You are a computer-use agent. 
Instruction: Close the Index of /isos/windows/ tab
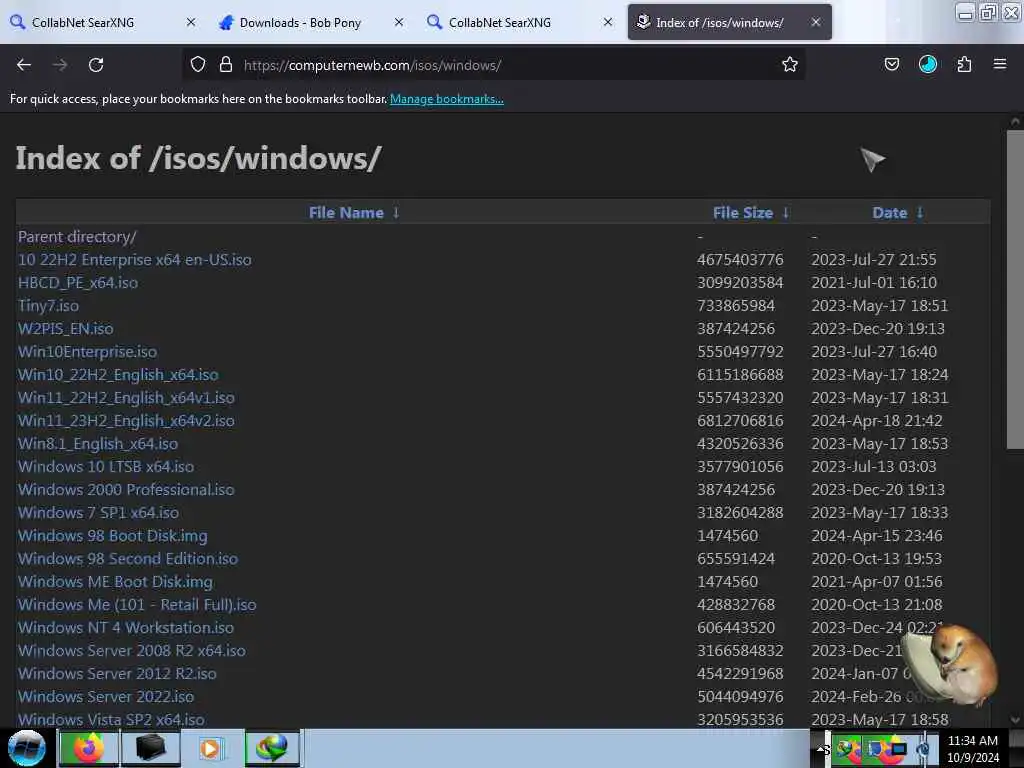816,22
